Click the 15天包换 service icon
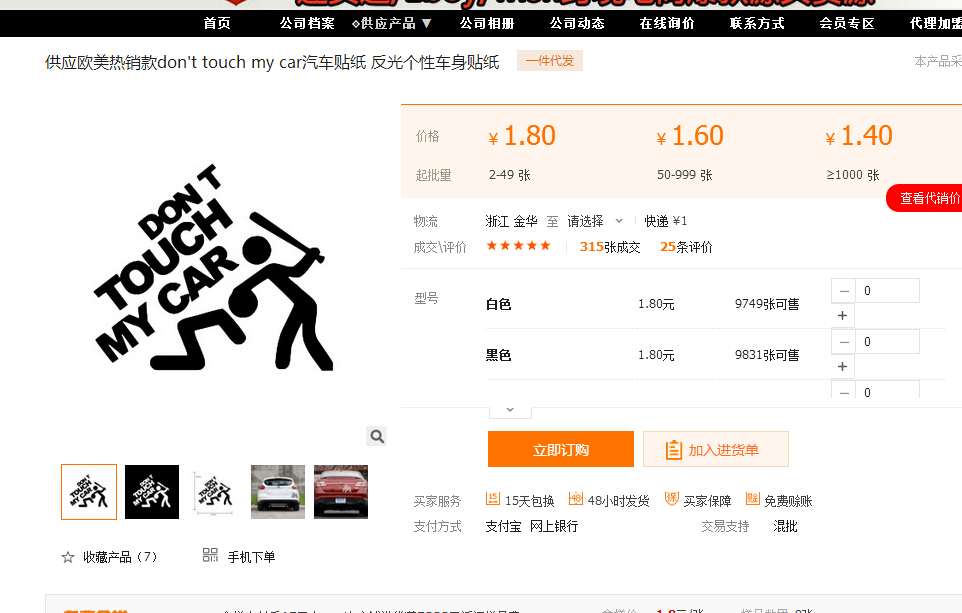This screenshot has width=962, height=613. click(x=493, y=499)
